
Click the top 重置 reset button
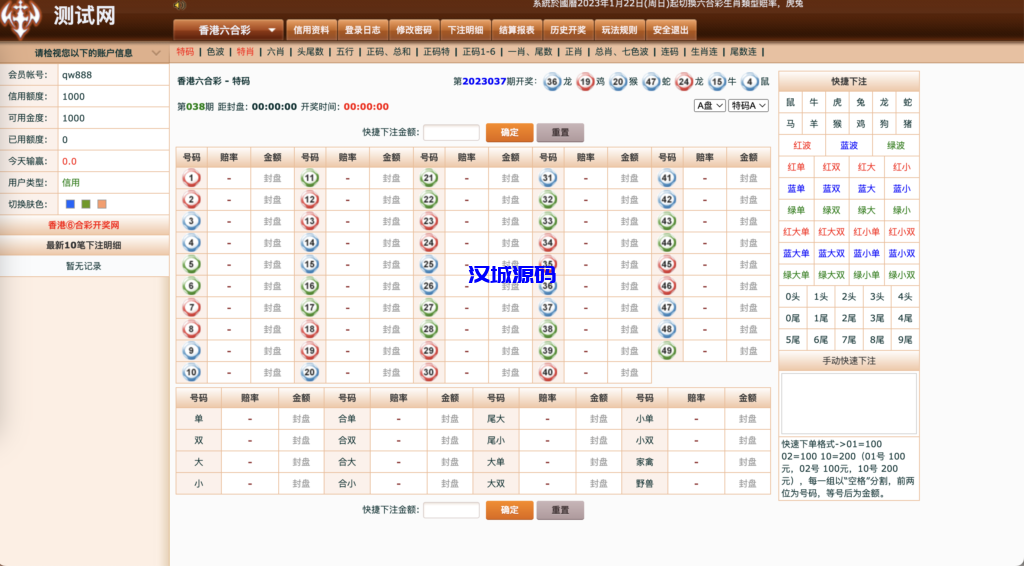(560, 133)
